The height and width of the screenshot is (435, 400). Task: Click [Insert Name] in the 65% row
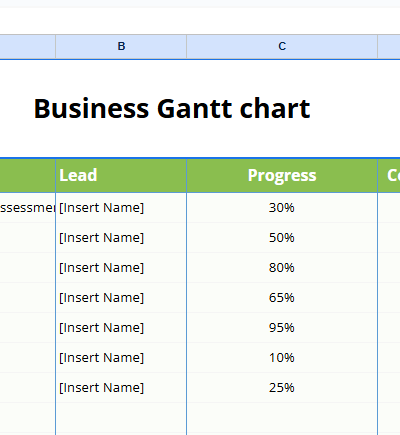click(x=101, y=298)
